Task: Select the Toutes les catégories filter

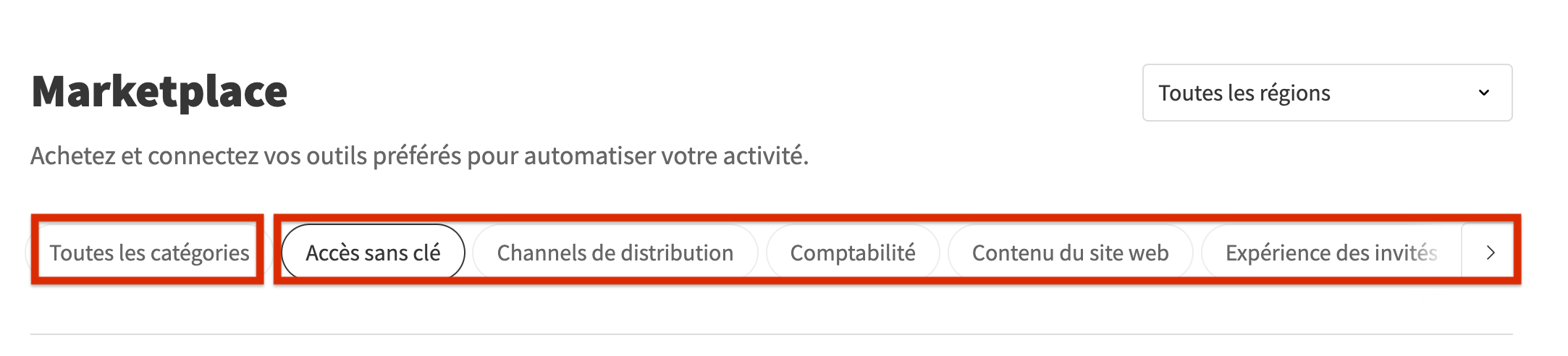Action: (x=149, y=253)
